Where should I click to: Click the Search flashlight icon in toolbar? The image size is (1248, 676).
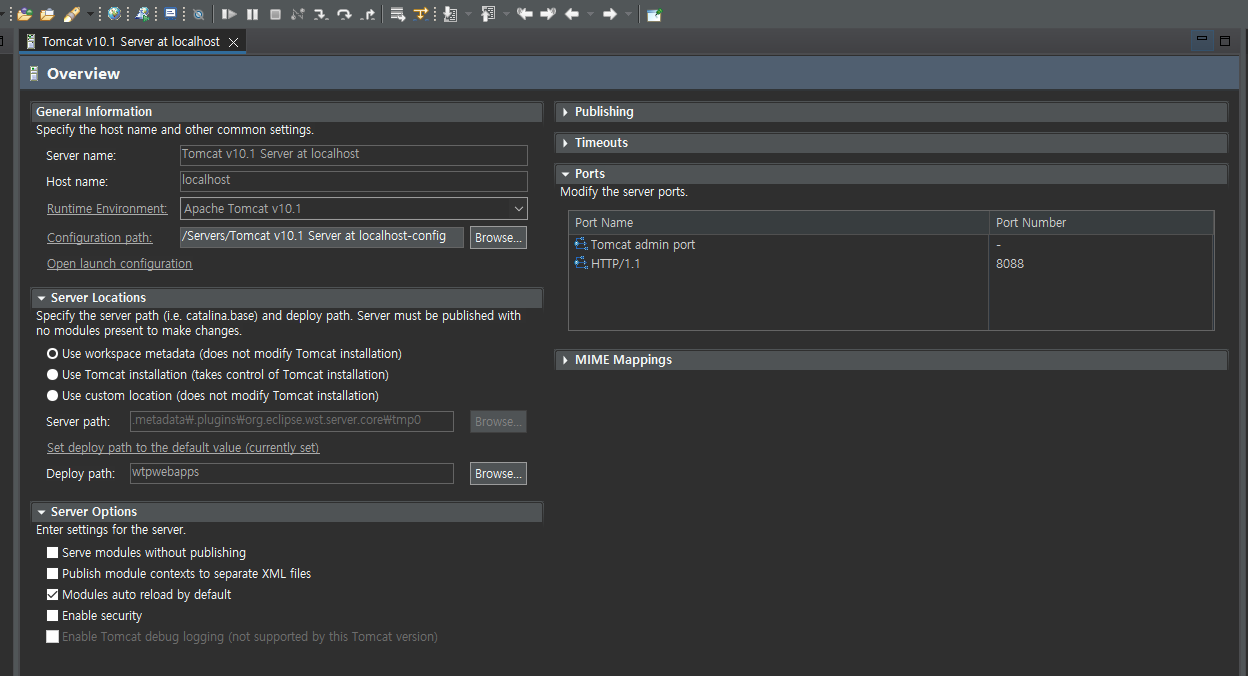[x=72, y=14]
